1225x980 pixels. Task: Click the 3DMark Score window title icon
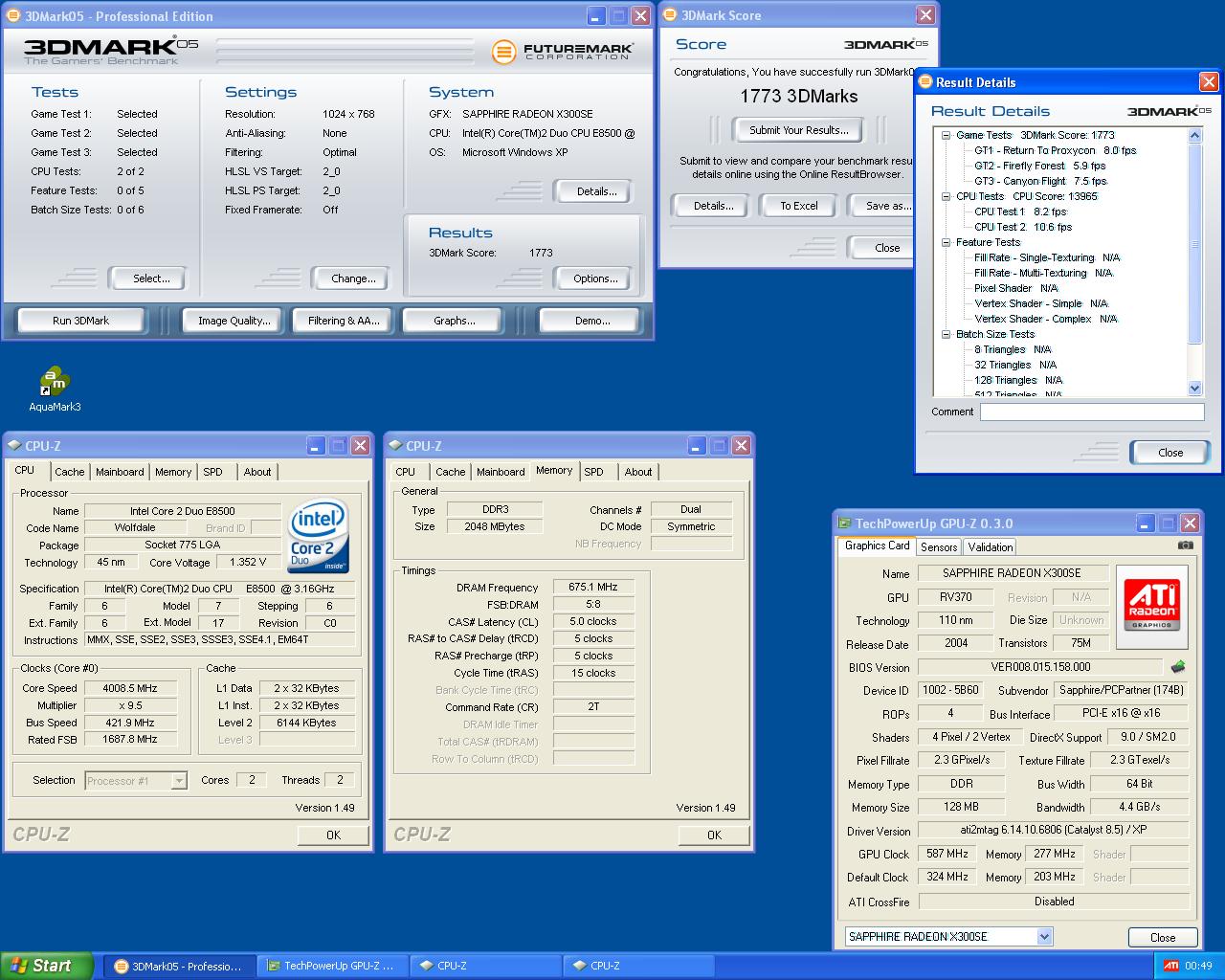[x=670, y=15]
